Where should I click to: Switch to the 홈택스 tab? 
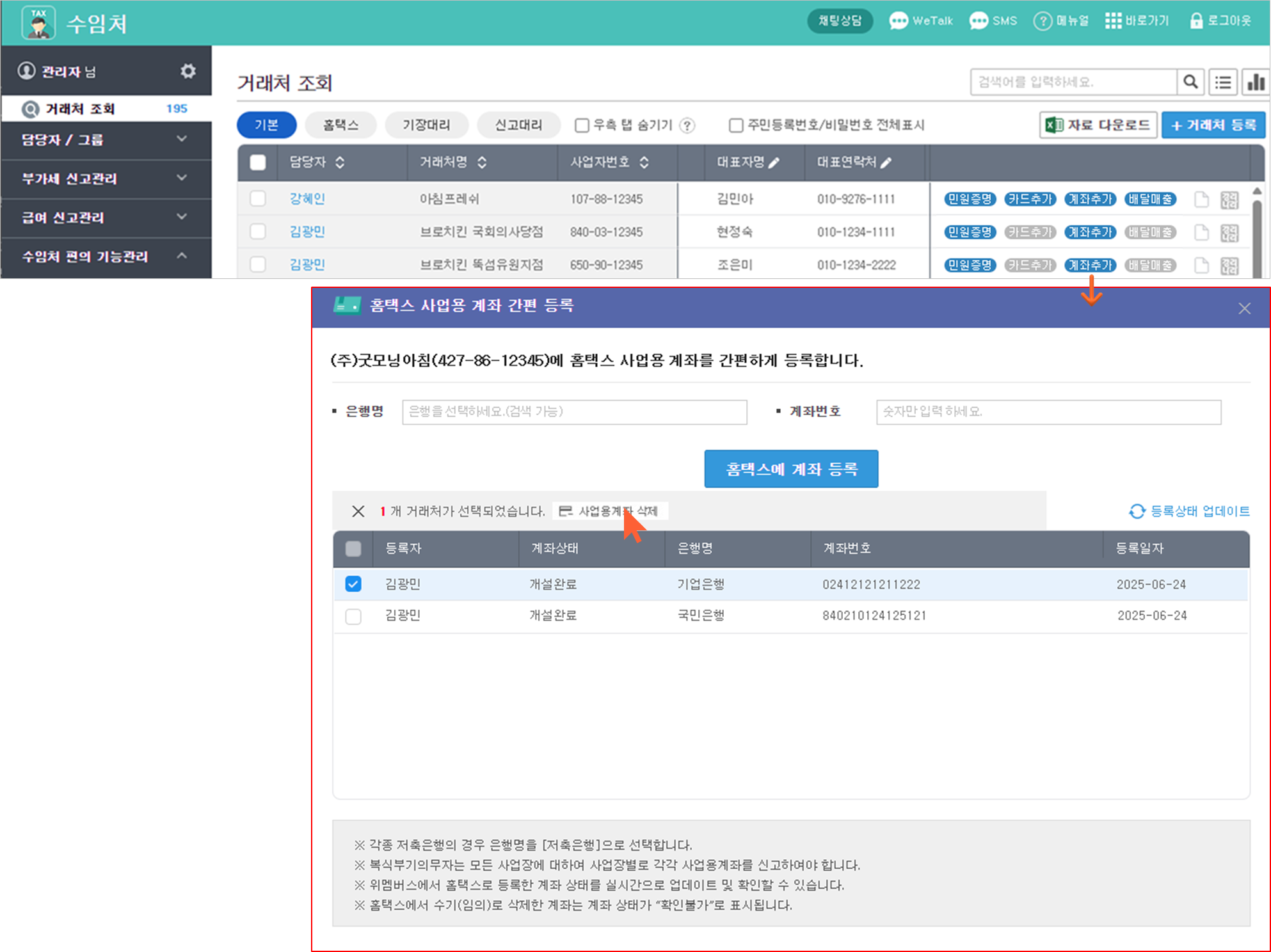tap(340, 125)
